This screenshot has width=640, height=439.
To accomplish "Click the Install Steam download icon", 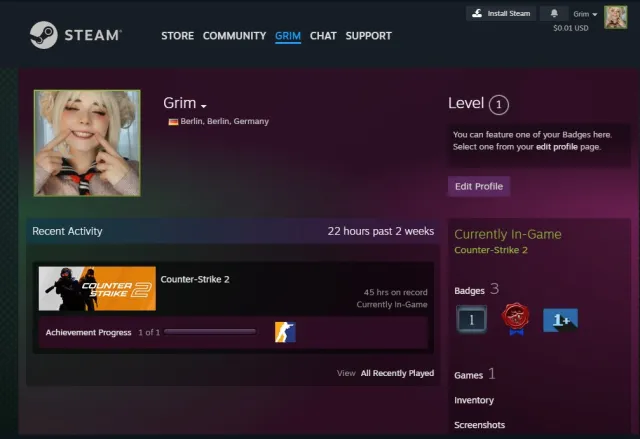I will click(477, 13).
